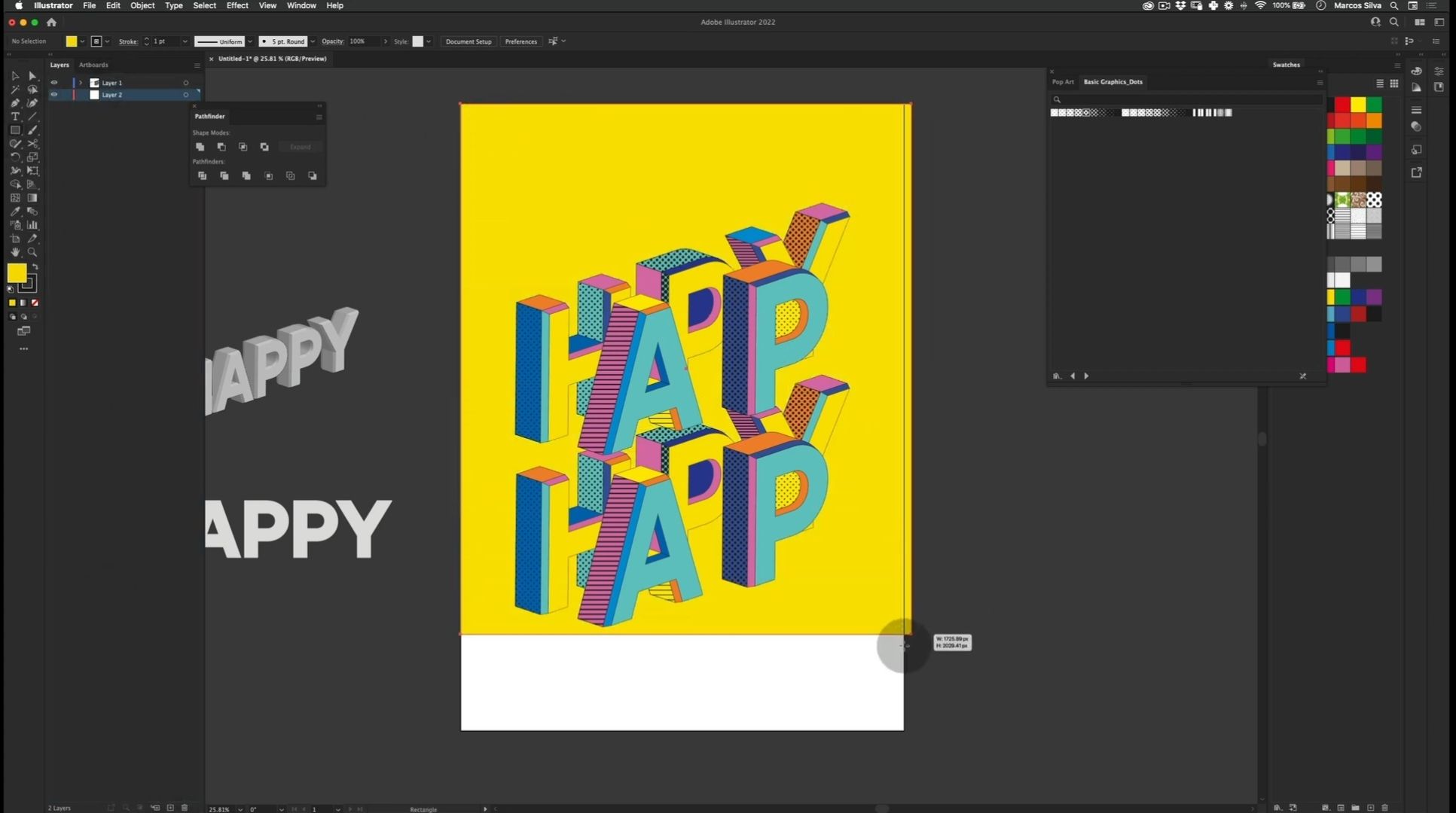Open the Object menu
The height and width of the screenshot is (813, 1456).
(142, 5)
